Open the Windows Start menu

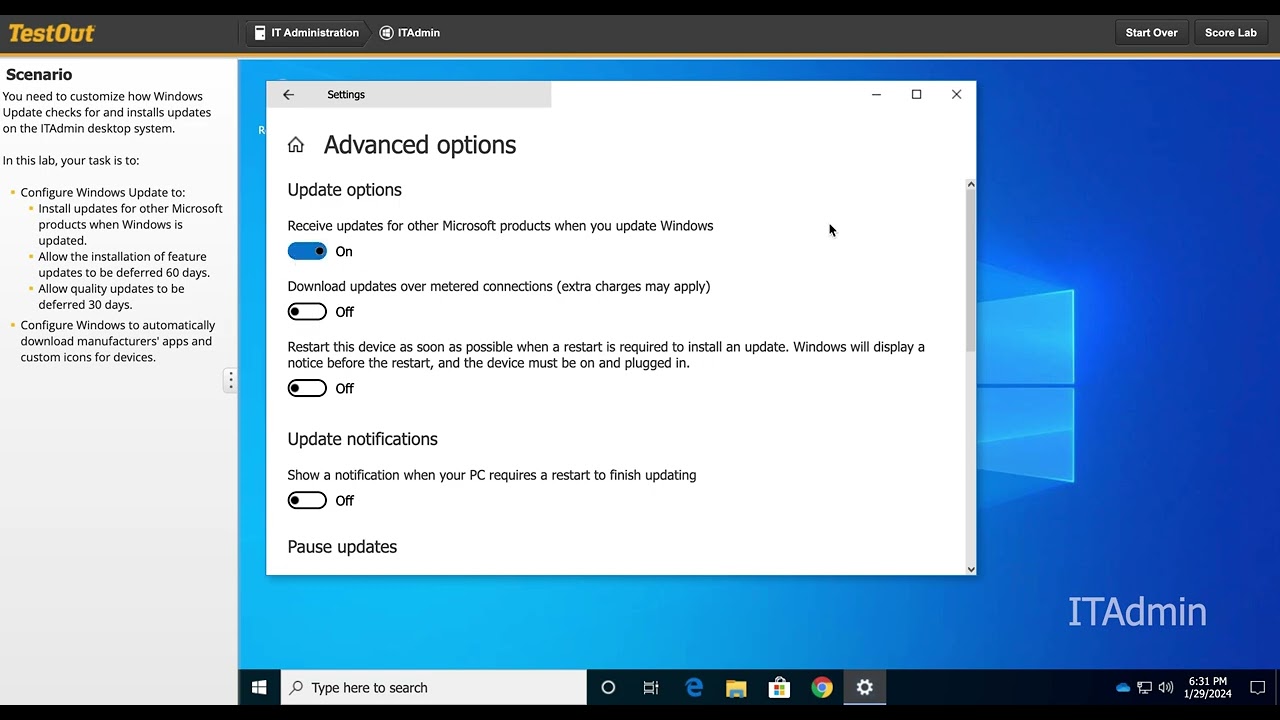tap(259, 688)
